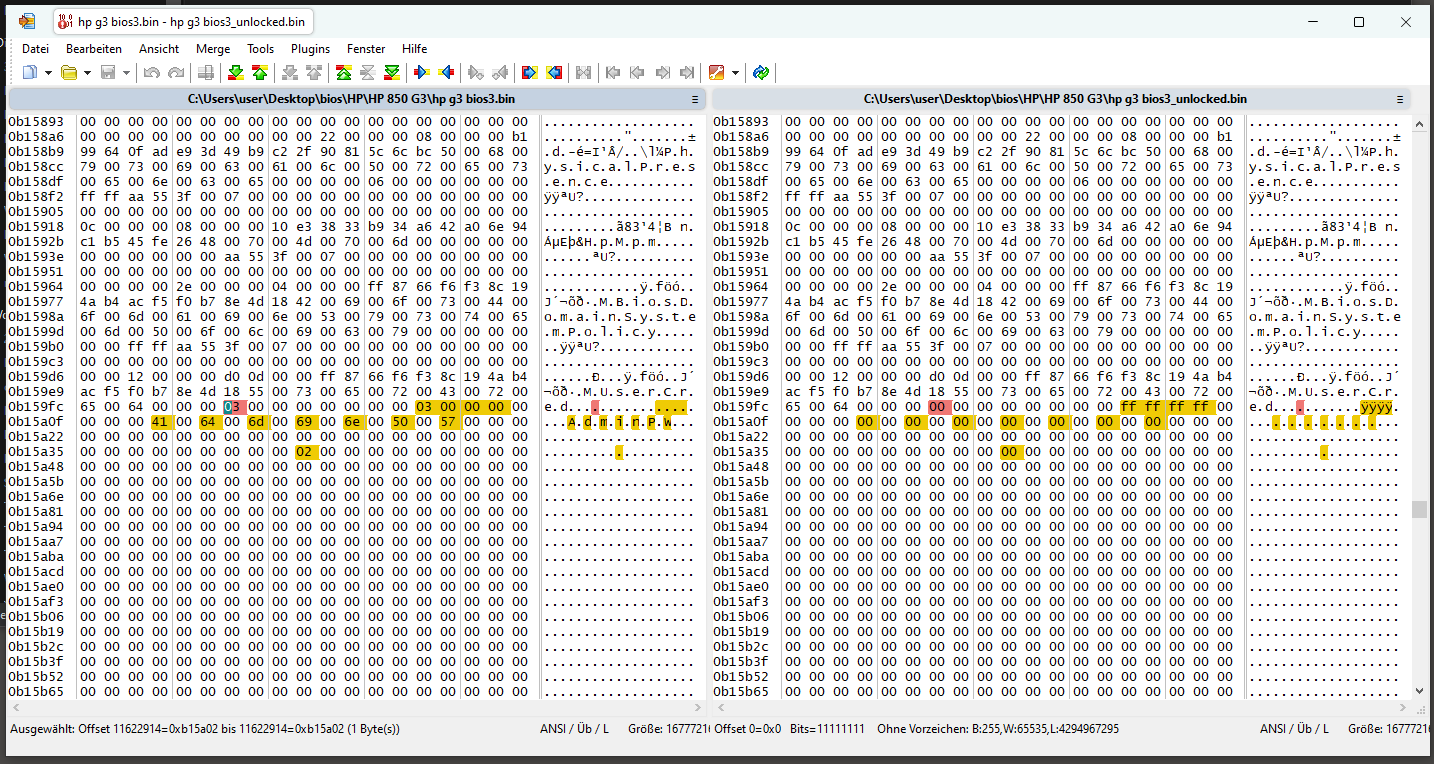Copy all differences to the right

coord(529,72)
